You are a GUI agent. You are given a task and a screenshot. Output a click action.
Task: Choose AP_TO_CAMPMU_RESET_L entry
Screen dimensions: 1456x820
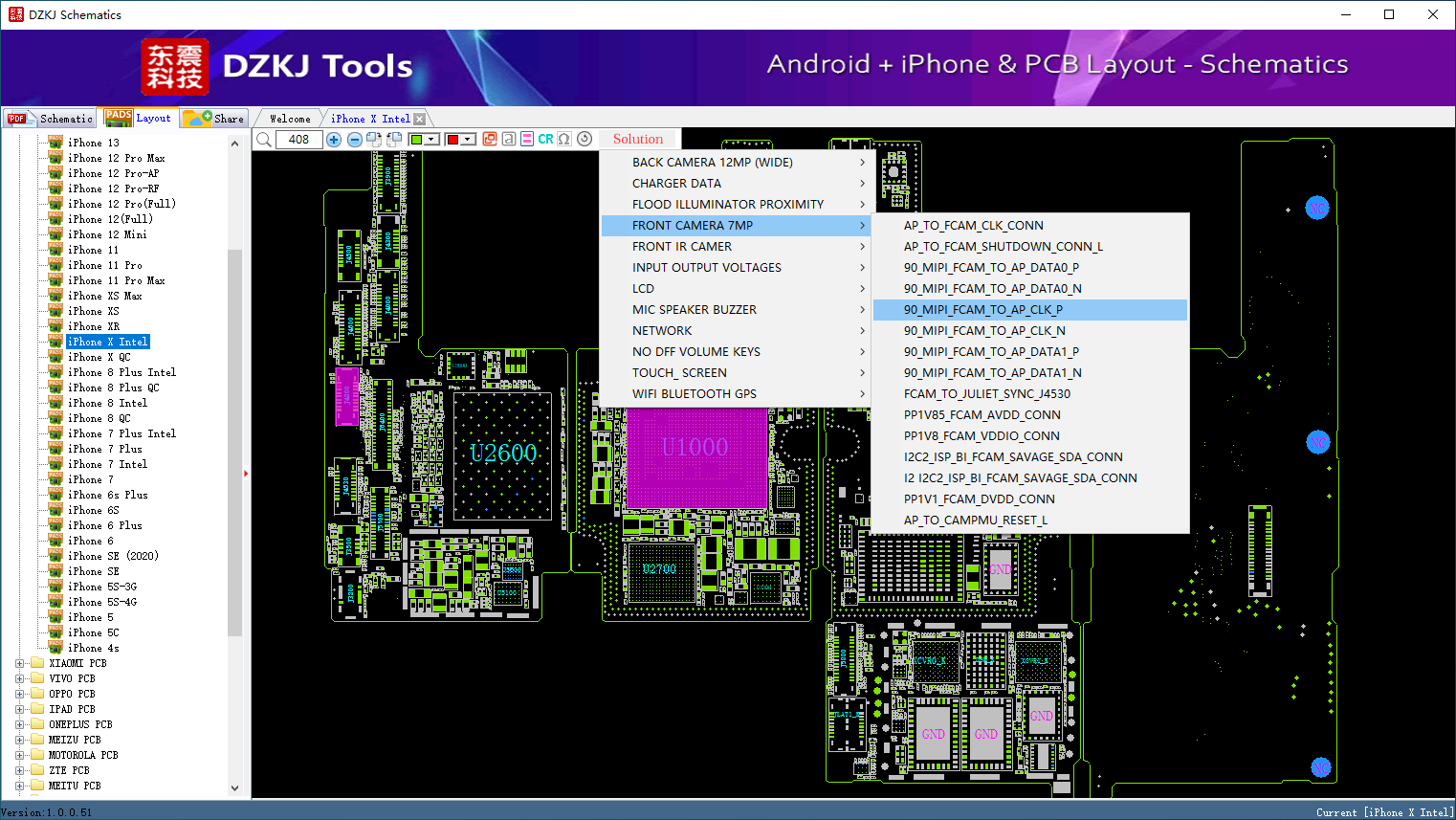click(x=1030, y=521)
